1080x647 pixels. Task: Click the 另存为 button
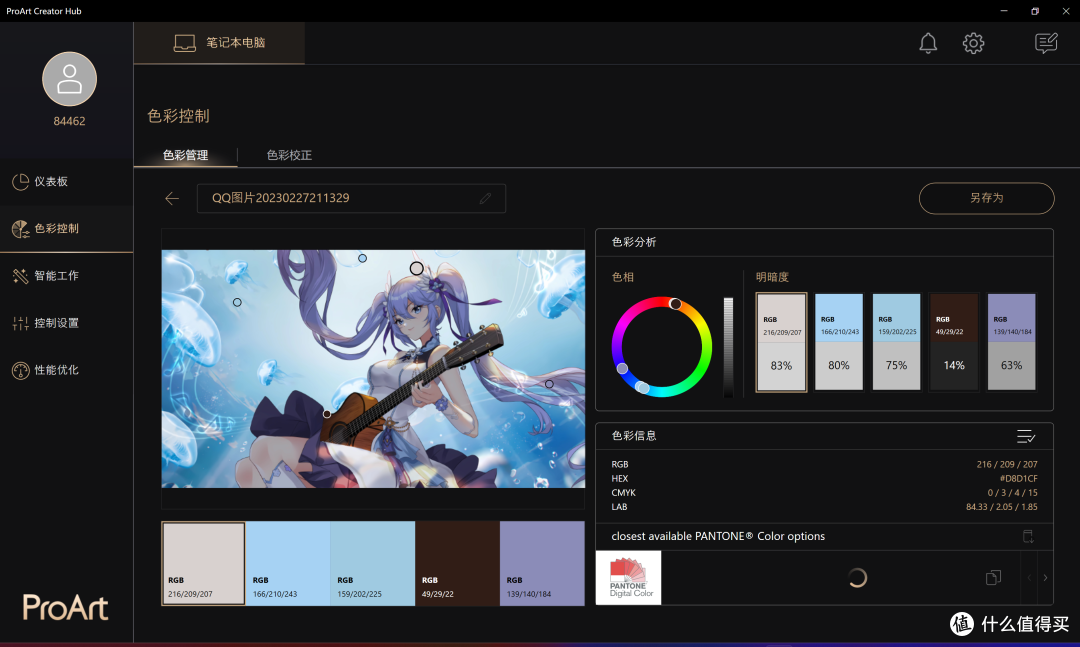point(986,198)
